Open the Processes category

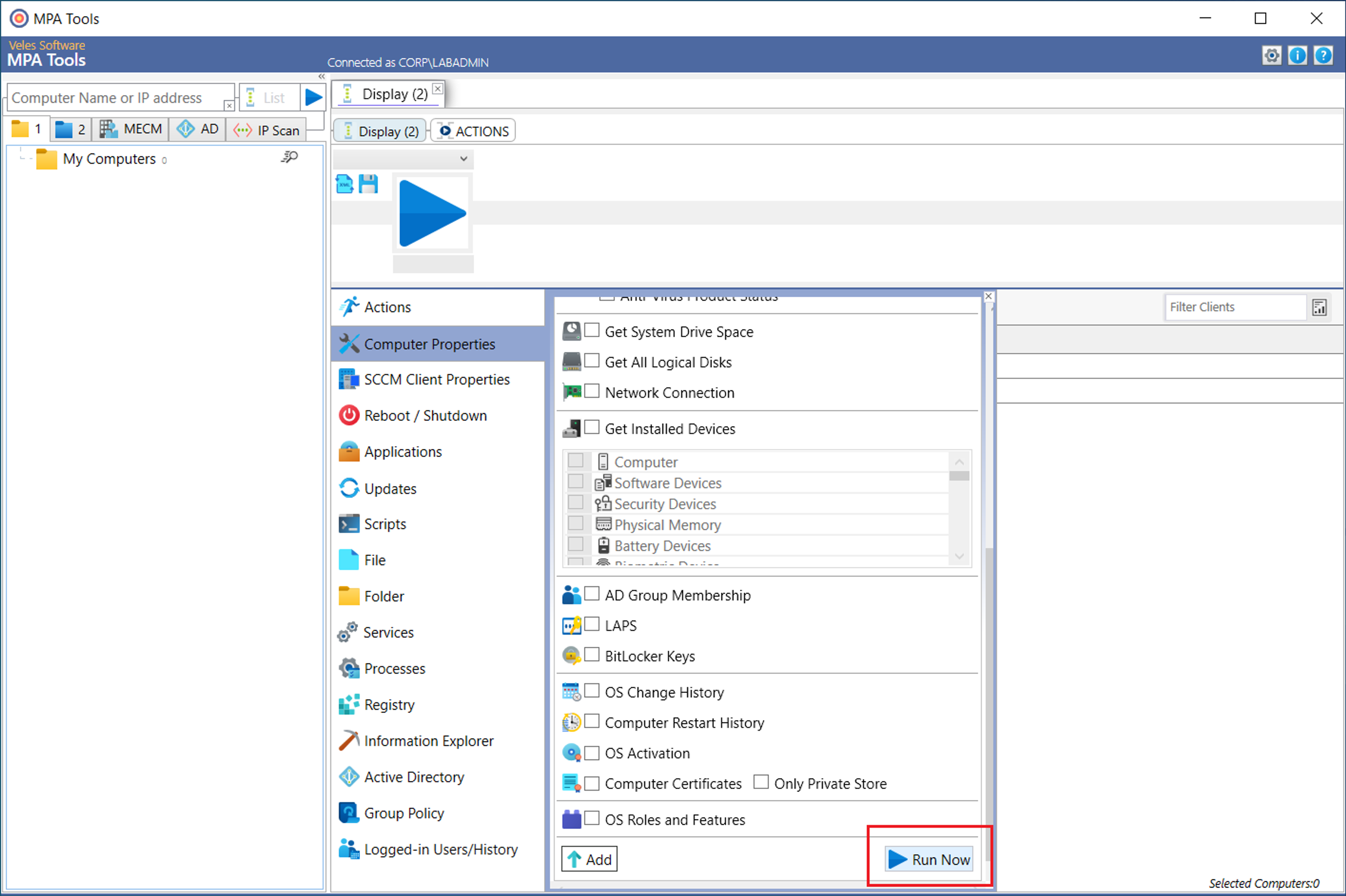(x=437, y=668)
